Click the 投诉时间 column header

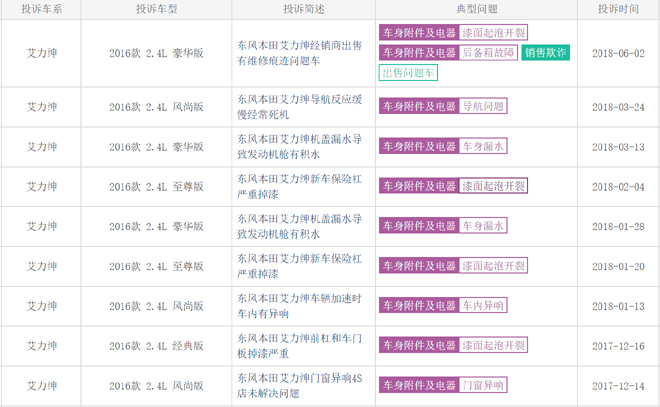pos(618,9)
